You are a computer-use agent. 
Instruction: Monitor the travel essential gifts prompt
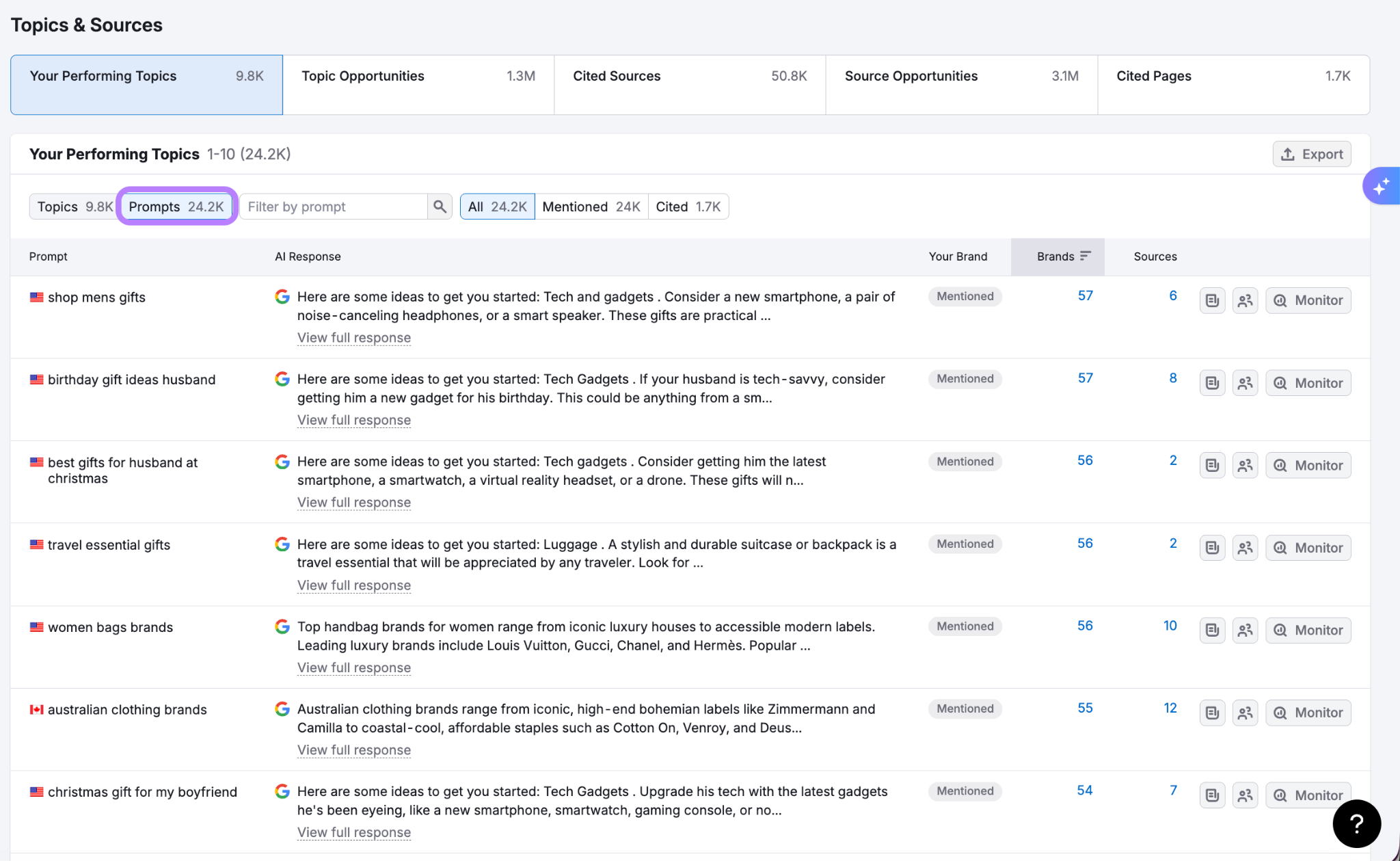tap(1308, 548)
